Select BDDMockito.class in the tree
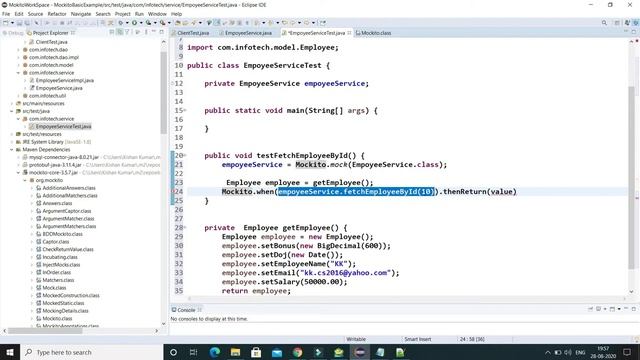640x360 pixels. coord(62,234)
